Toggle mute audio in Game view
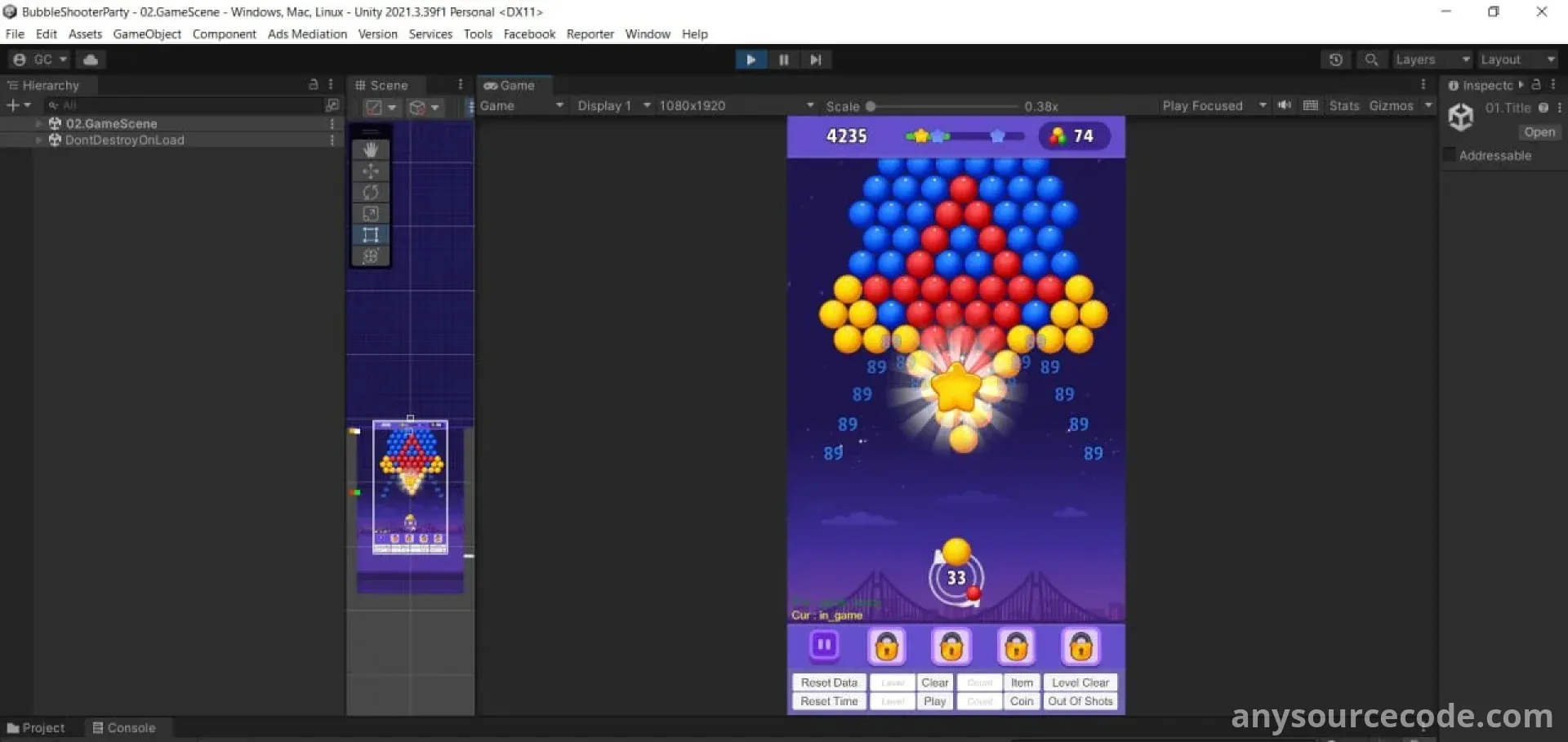 click(x=1284, y=105)
